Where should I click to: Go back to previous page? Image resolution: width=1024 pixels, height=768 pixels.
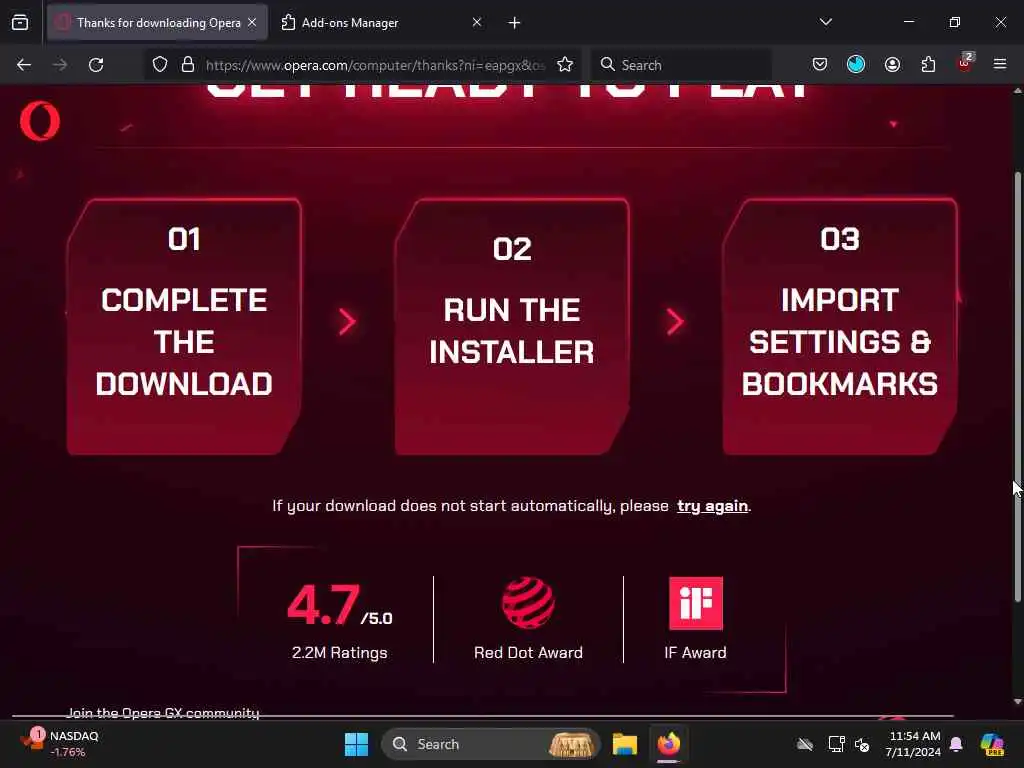click(24, 65)
